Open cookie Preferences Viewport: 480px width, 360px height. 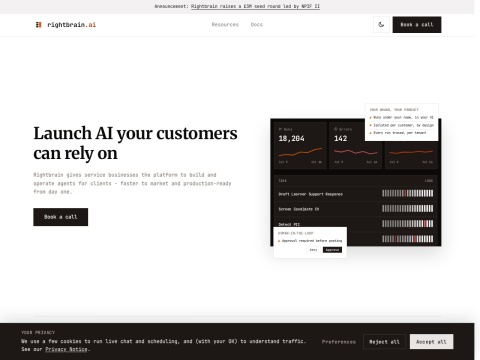(x=339, y=342)
